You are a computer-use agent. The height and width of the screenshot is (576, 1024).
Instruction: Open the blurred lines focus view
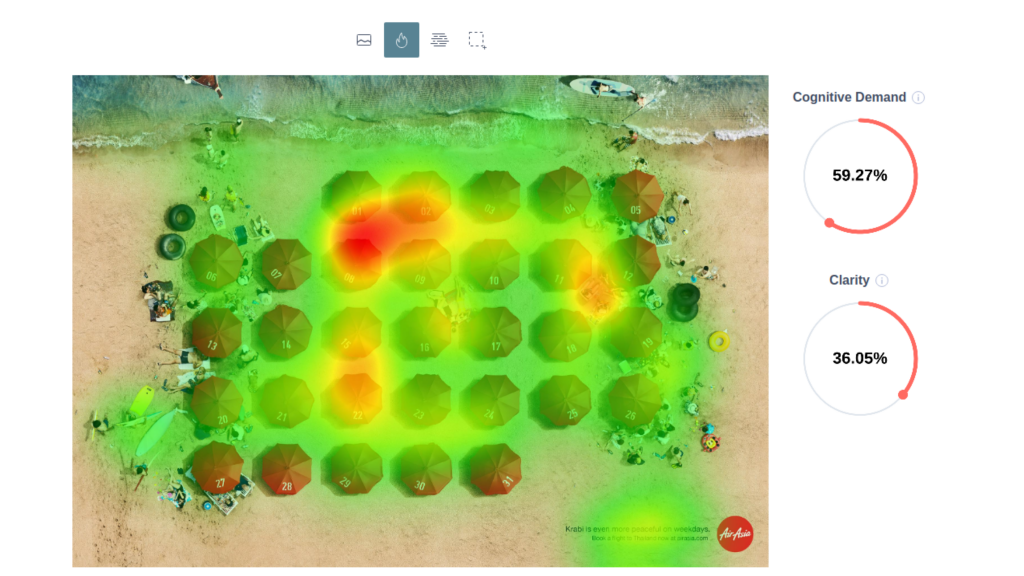click(x=439, y=40)
